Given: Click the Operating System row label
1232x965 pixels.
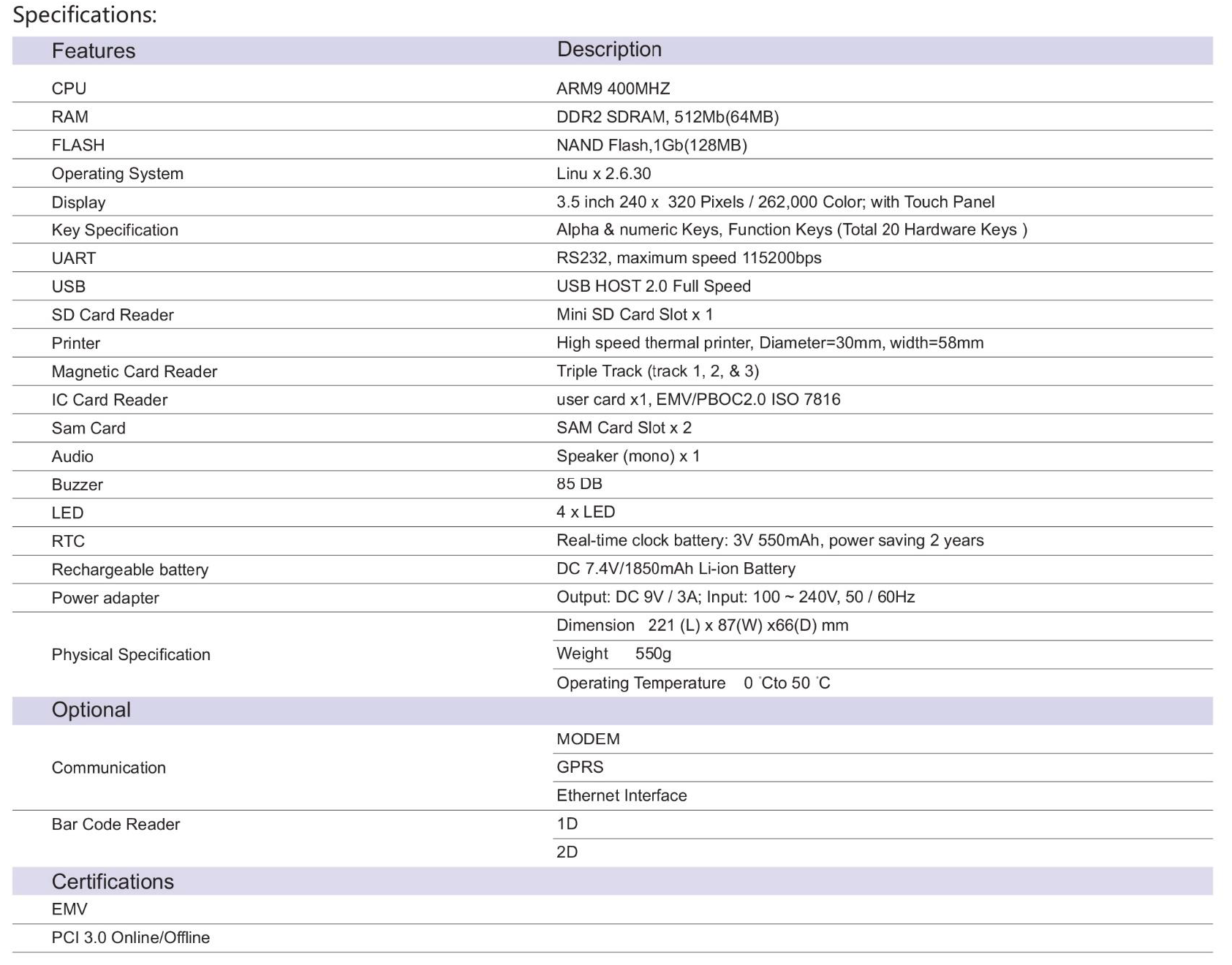Looking at the screenshot, I should [x=117, y=174].
